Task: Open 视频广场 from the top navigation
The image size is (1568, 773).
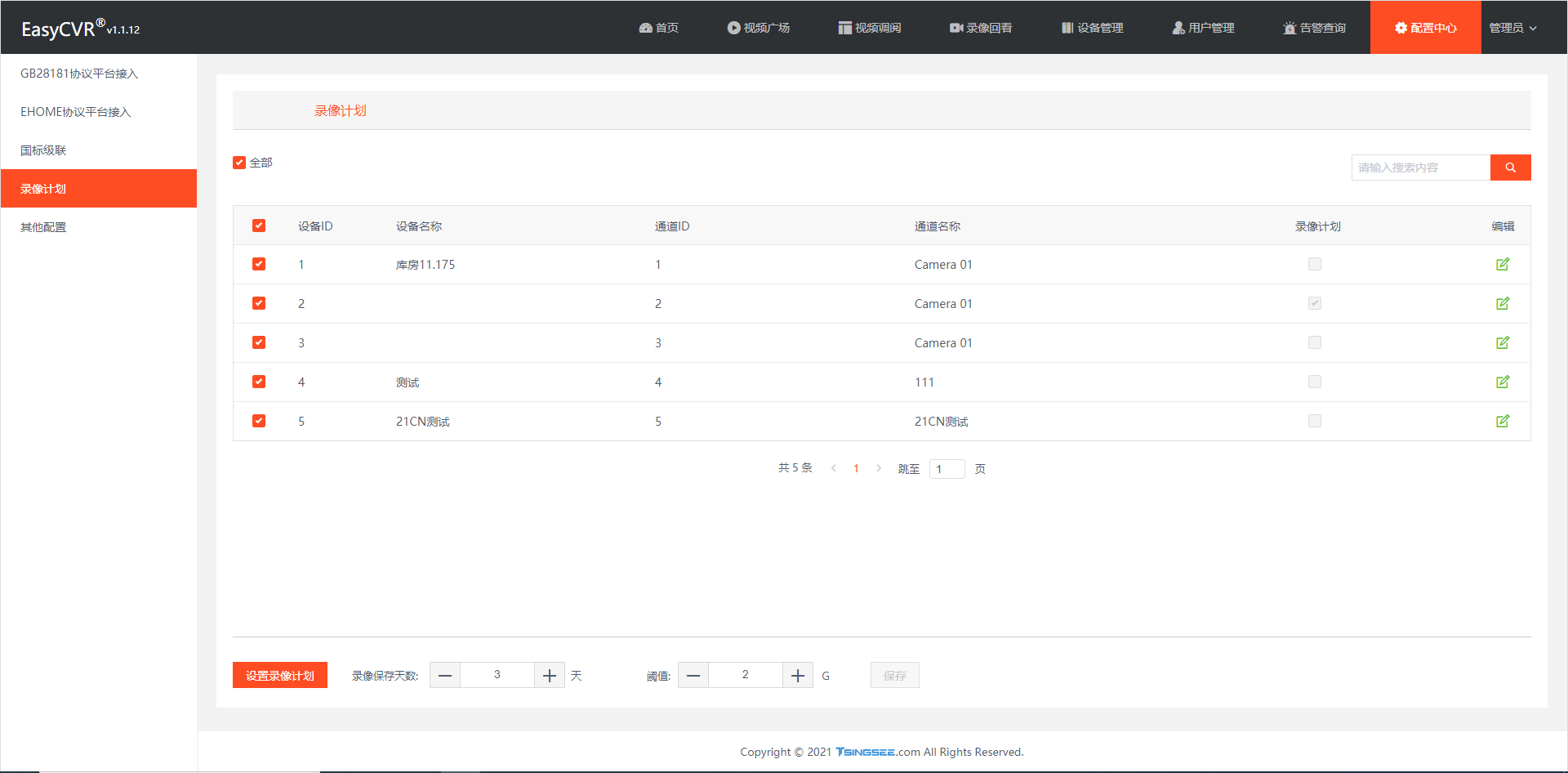Action: 758,28
